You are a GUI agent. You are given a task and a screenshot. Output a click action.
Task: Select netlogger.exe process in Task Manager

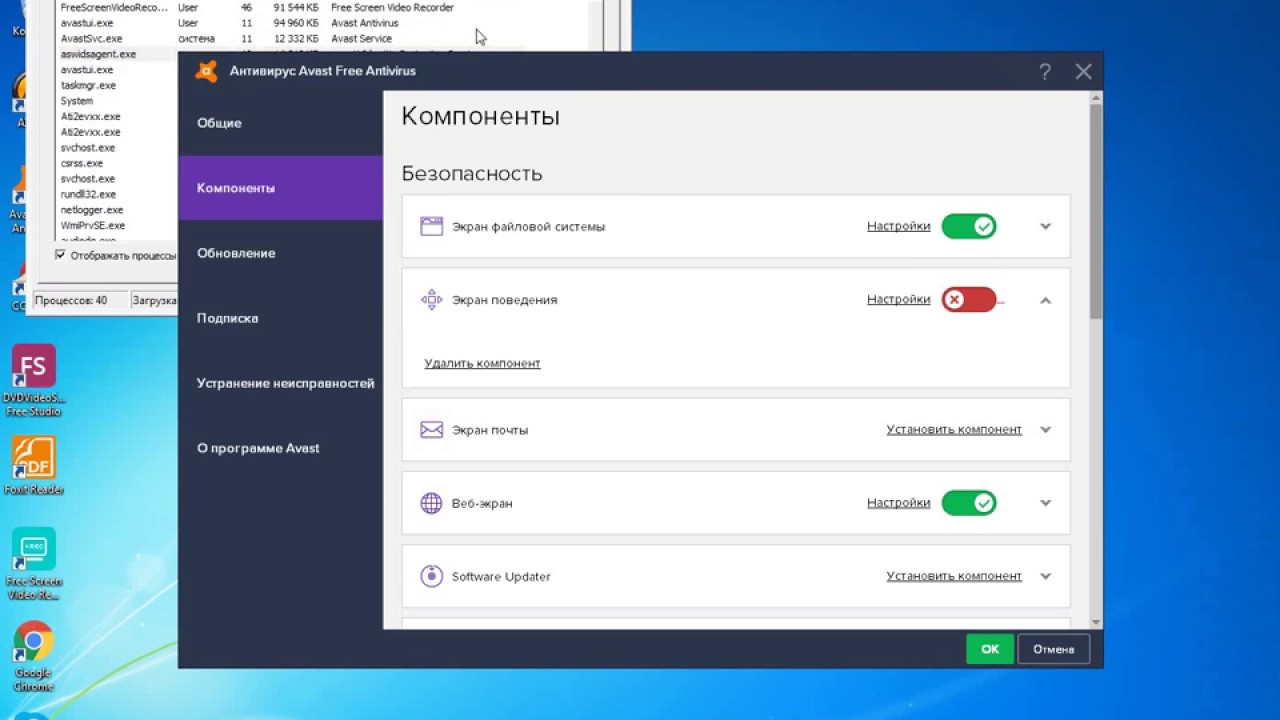(92, 210)
